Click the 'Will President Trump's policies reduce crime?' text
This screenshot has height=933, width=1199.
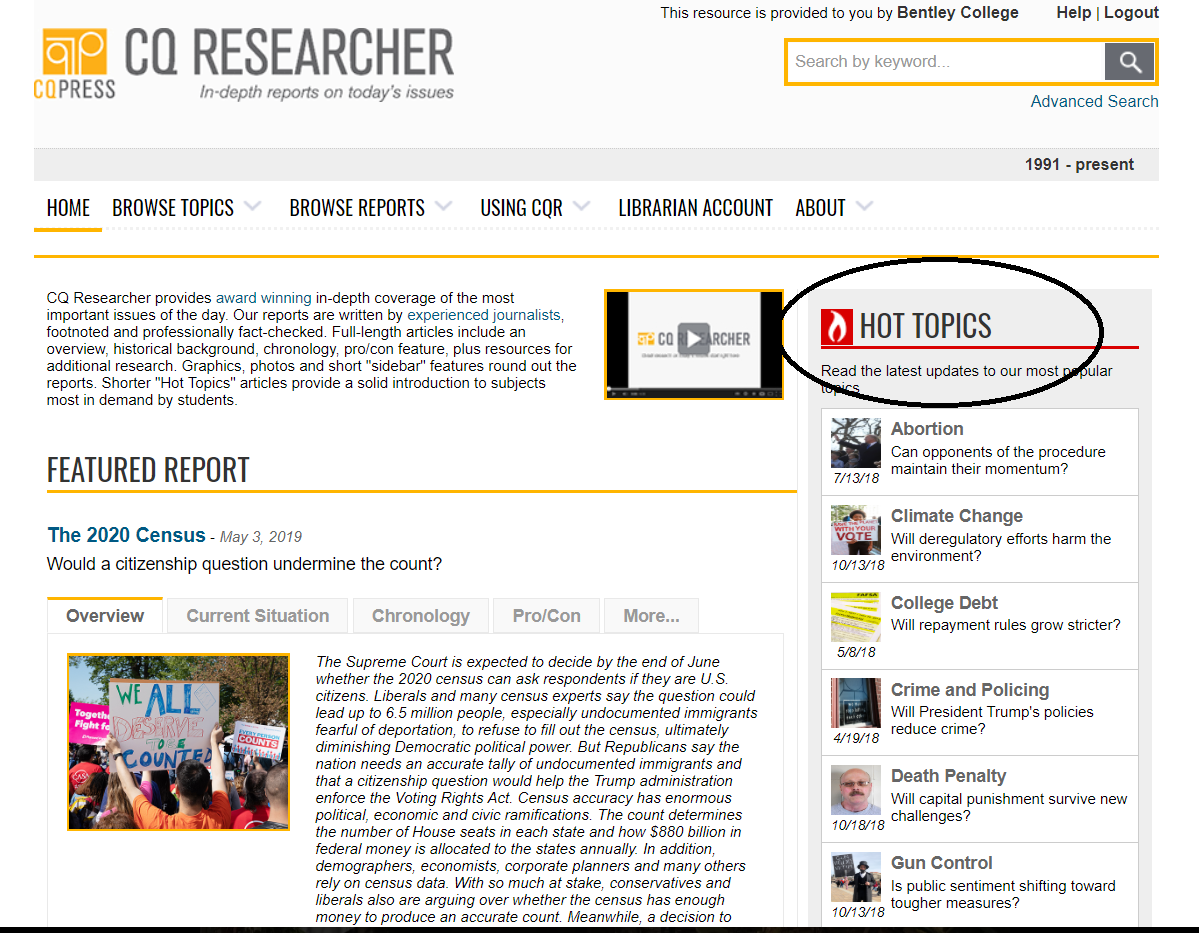pos(992,720)
